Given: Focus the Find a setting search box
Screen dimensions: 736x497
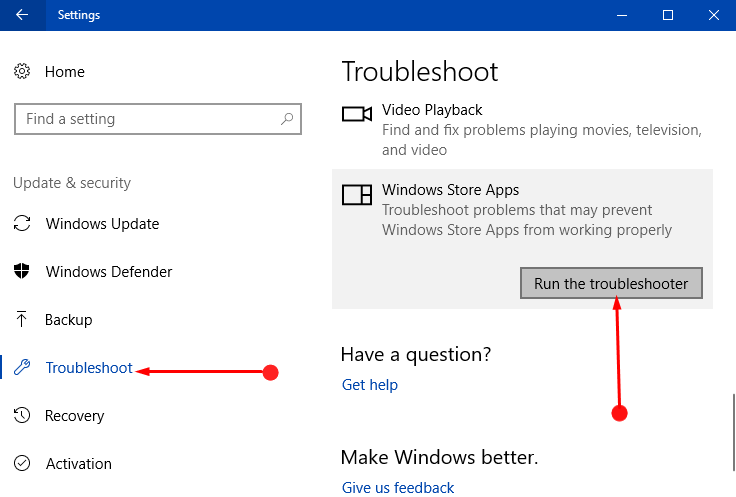Looking at the screenshot, I should [158, 119].
